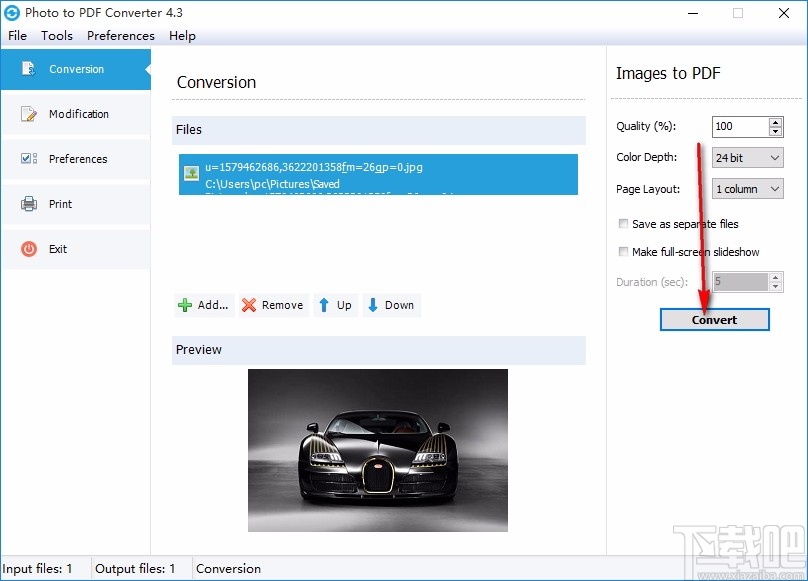
Task: Click the Down arrow to reorder files
Action: (x=374, y=305)
